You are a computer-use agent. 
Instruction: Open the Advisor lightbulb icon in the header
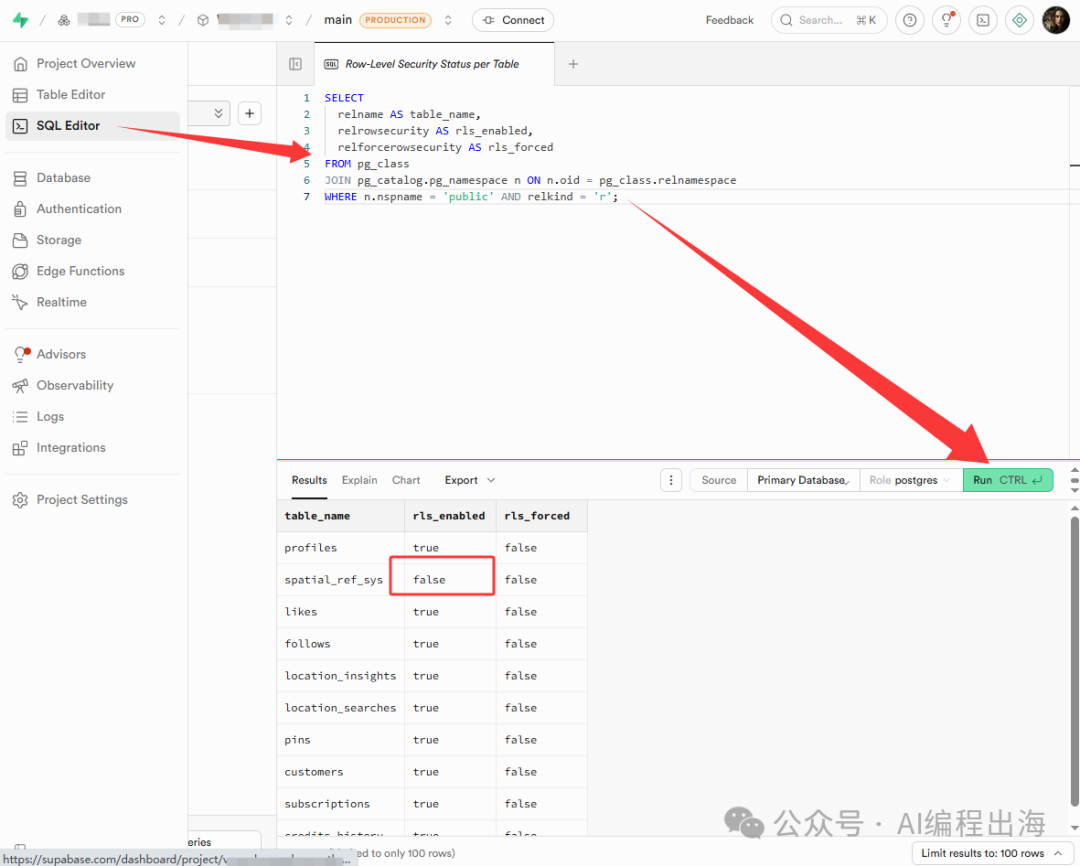pyautogui.click(x=946, y=20)
